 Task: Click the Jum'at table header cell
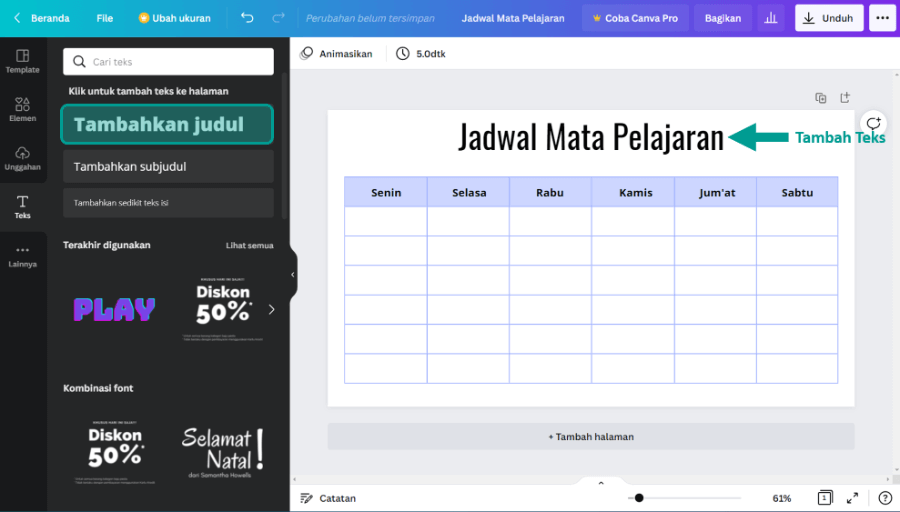pyautogui.click(x=716, y=192)
